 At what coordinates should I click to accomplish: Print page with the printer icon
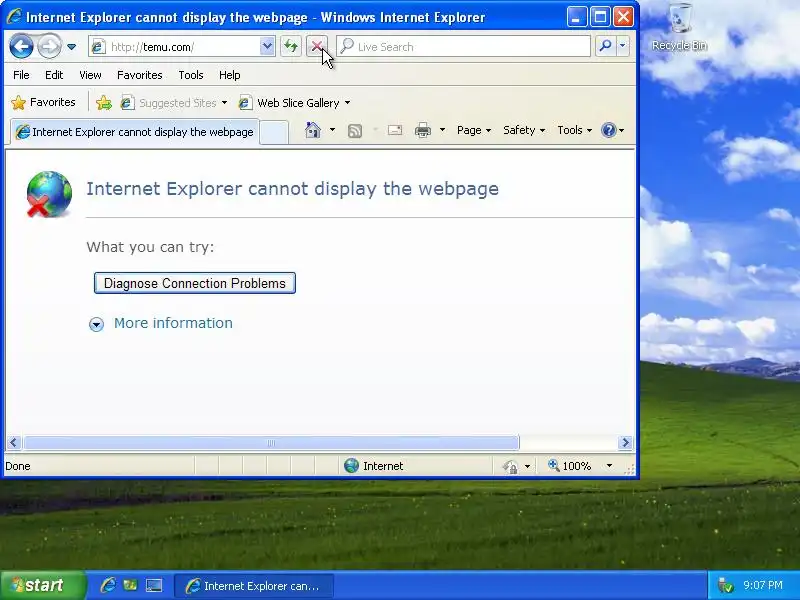(x=422, y=131)
